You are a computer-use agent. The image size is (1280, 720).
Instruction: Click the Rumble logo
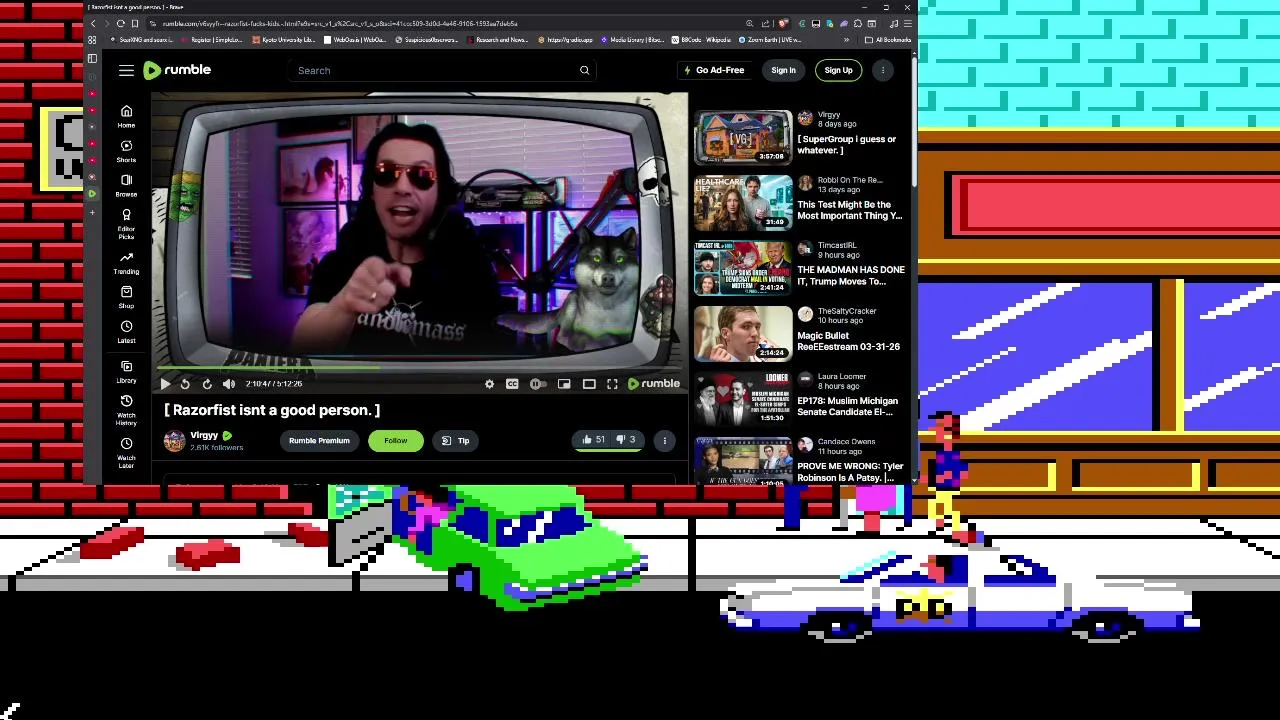pos(177,70)
